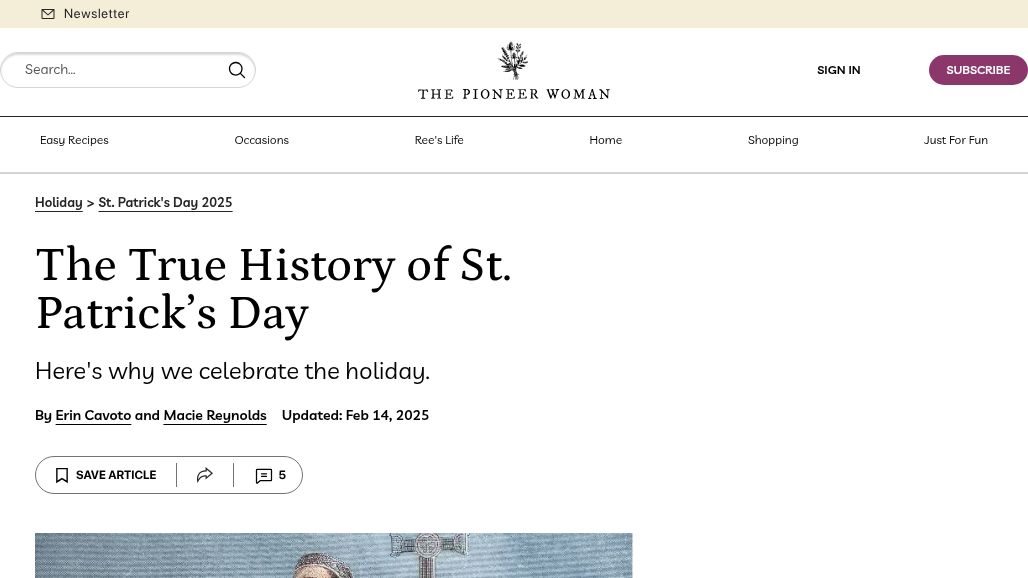Click the article hero image
Screen dimensions: 1028x578
pos(333,555)
